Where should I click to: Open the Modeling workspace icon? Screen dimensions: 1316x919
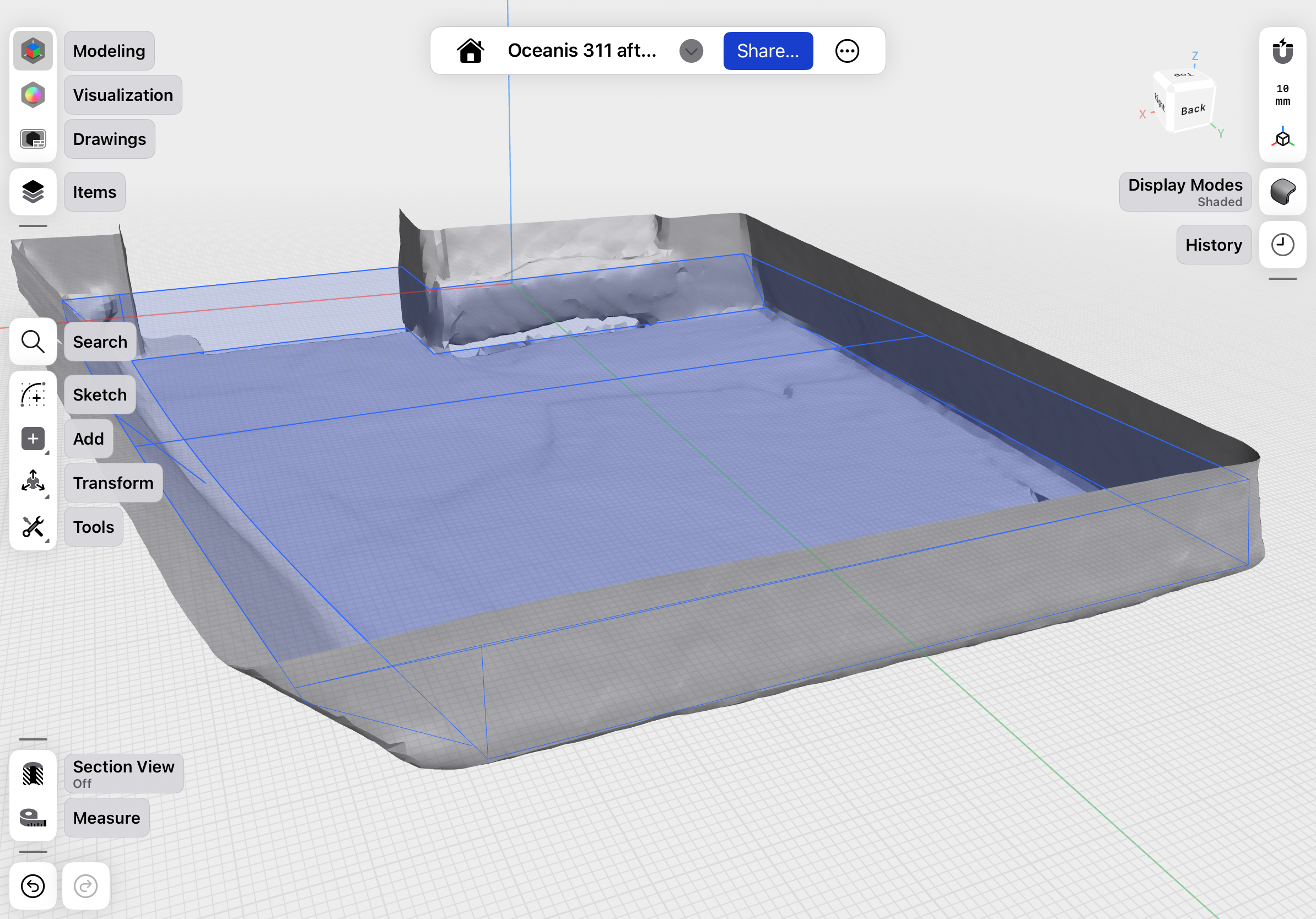(x=33, y=51)
